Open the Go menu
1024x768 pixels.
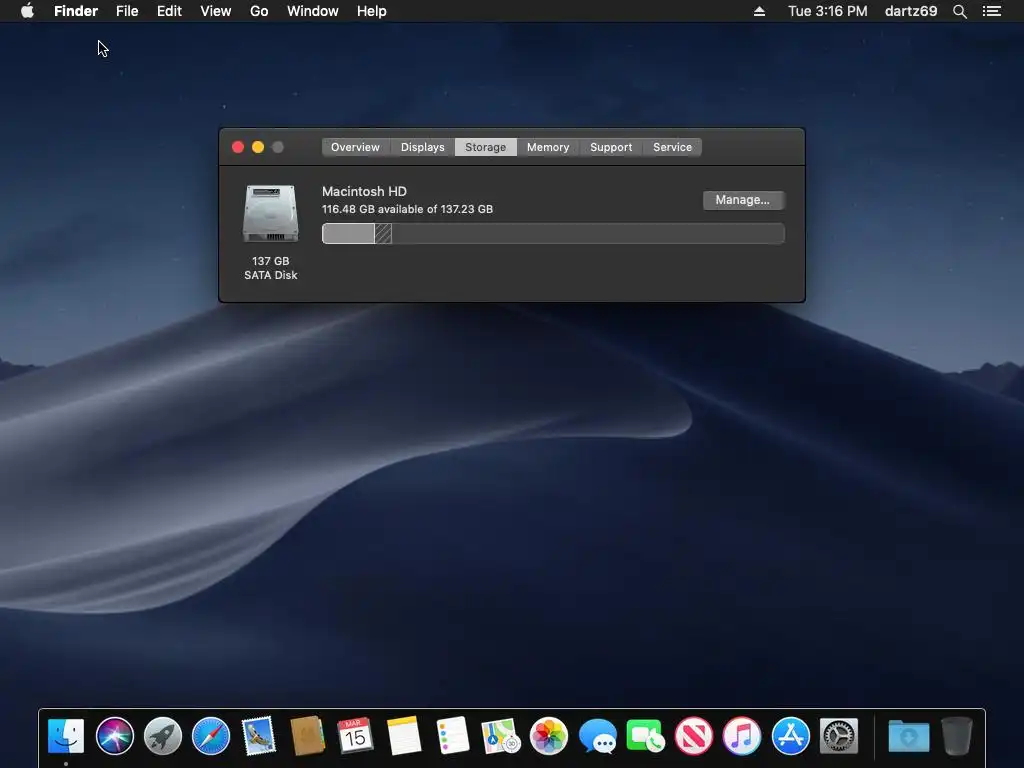[259, 11]
